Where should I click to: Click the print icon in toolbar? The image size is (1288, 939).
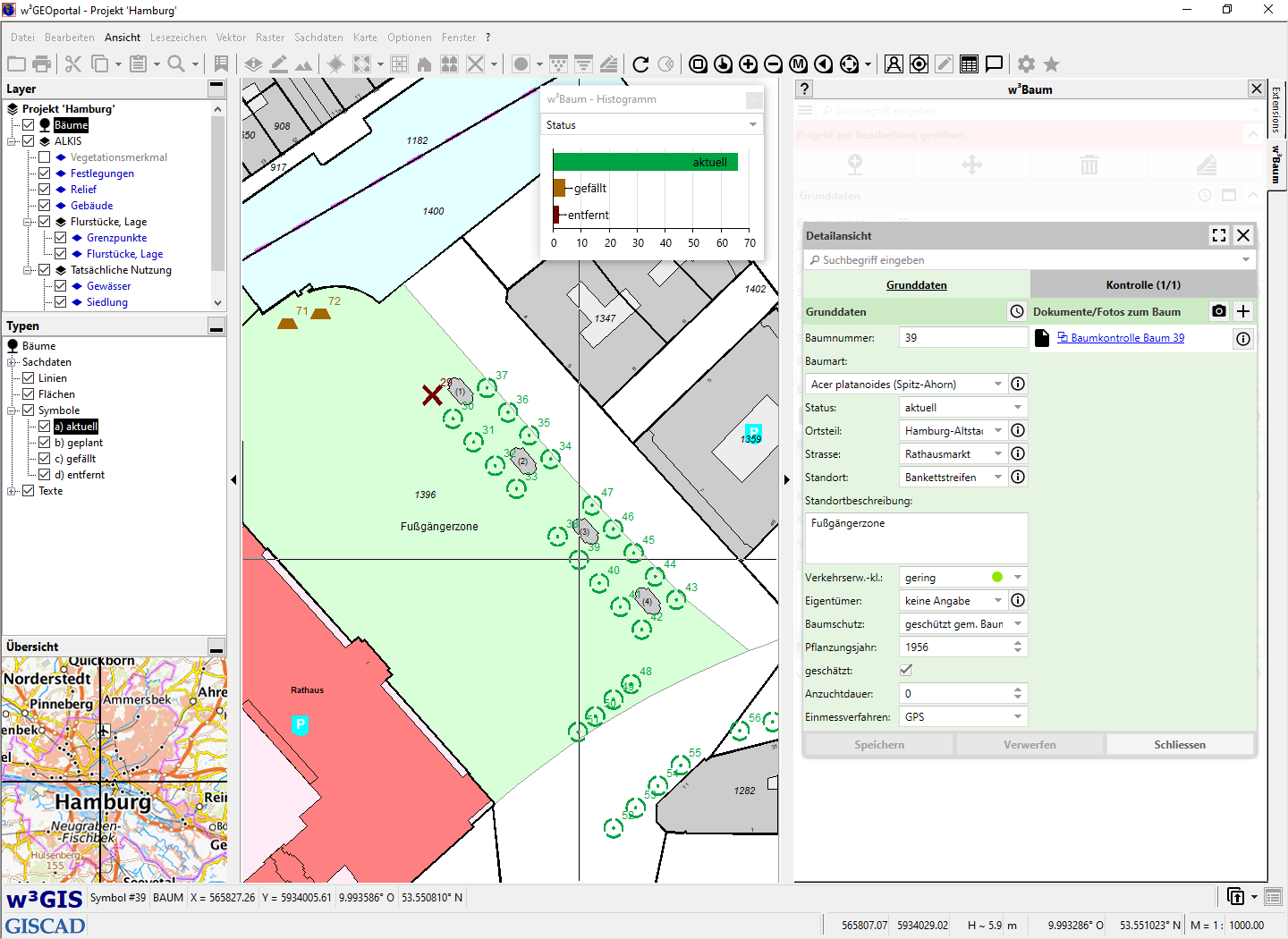coord(41,63)
